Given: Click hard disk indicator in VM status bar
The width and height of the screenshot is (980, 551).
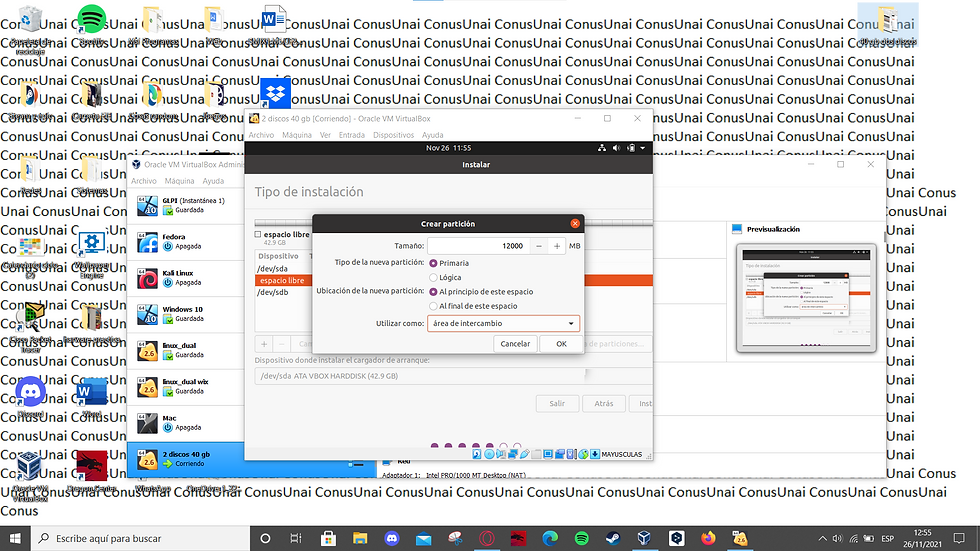Looking at the screenshot, I should [477, 454].
